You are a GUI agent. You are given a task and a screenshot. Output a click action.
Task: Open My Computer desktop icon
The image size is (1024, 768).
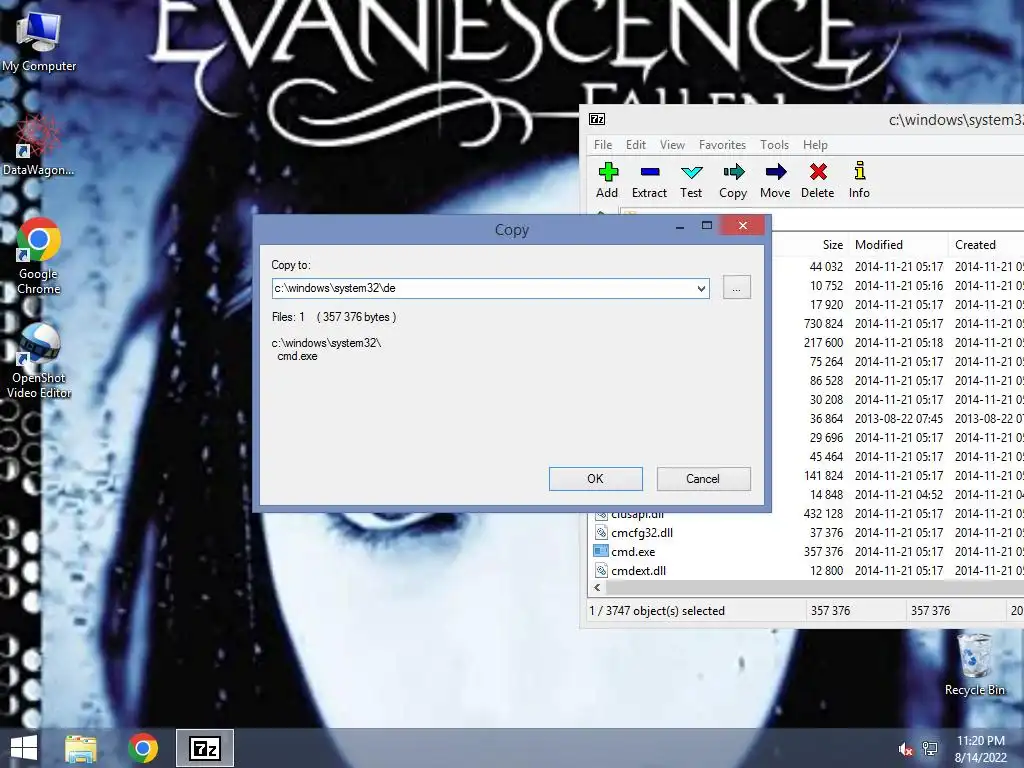[39, 42]
